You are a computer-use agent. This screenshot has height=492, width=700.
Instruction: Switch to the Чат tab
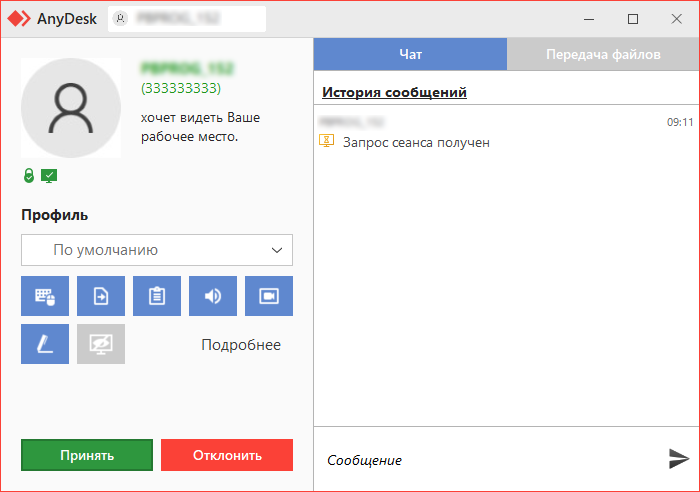pos(410,55)
